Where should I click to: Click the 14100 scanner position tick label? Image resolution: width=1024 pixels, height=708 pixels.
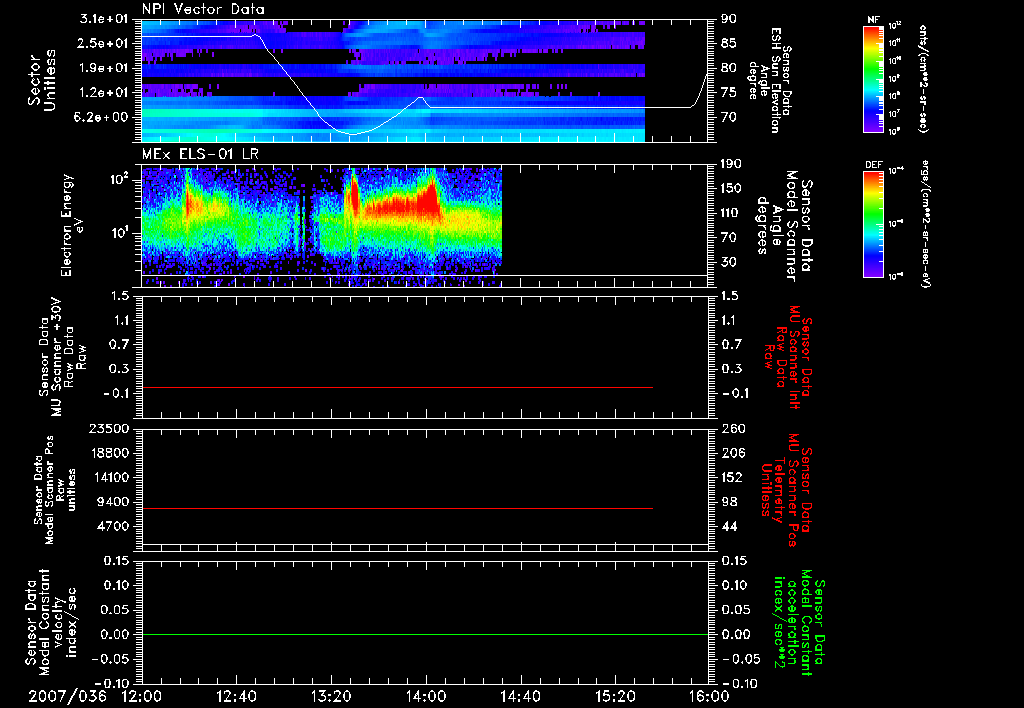click(109, 477)
